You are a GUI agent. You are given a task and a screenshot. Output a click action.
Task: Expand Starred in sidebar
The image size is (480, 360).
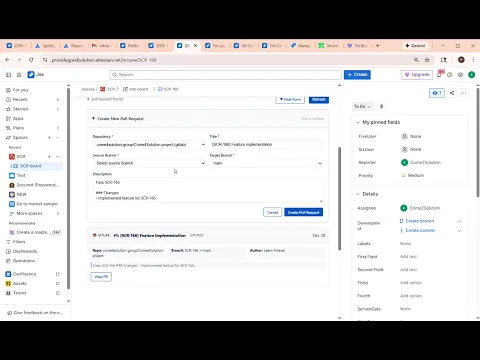[58, 109]
